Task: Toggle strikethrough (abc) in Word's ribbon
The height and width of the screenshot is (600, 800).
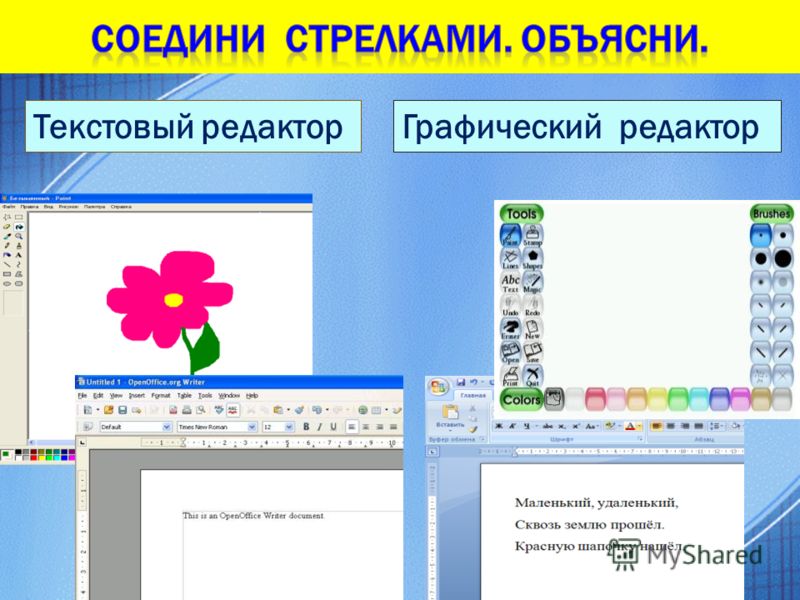Action: coord(547,426)
